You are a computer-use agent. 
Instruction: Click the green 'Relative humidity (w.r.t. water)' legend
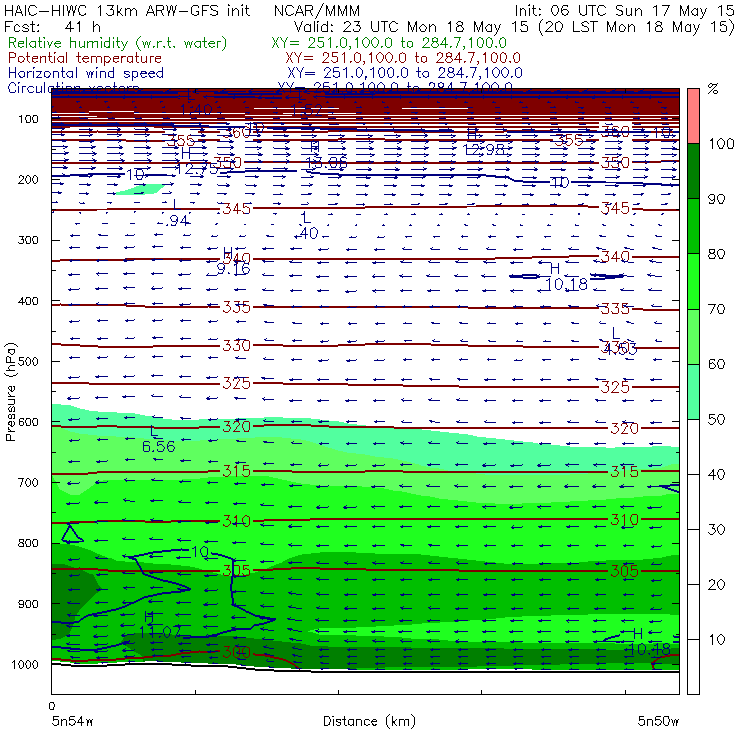117,43
